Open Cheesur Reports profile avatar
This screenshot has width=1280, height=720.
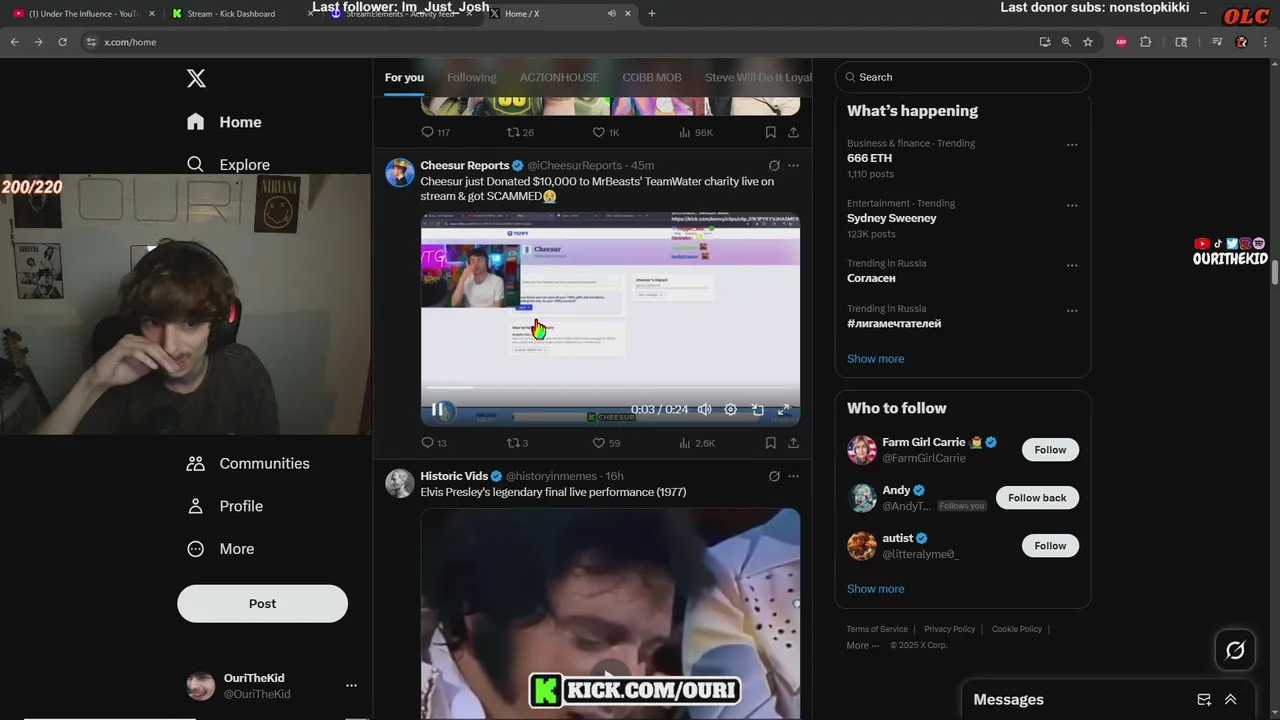pyautogui.click(x=400, y=172)
